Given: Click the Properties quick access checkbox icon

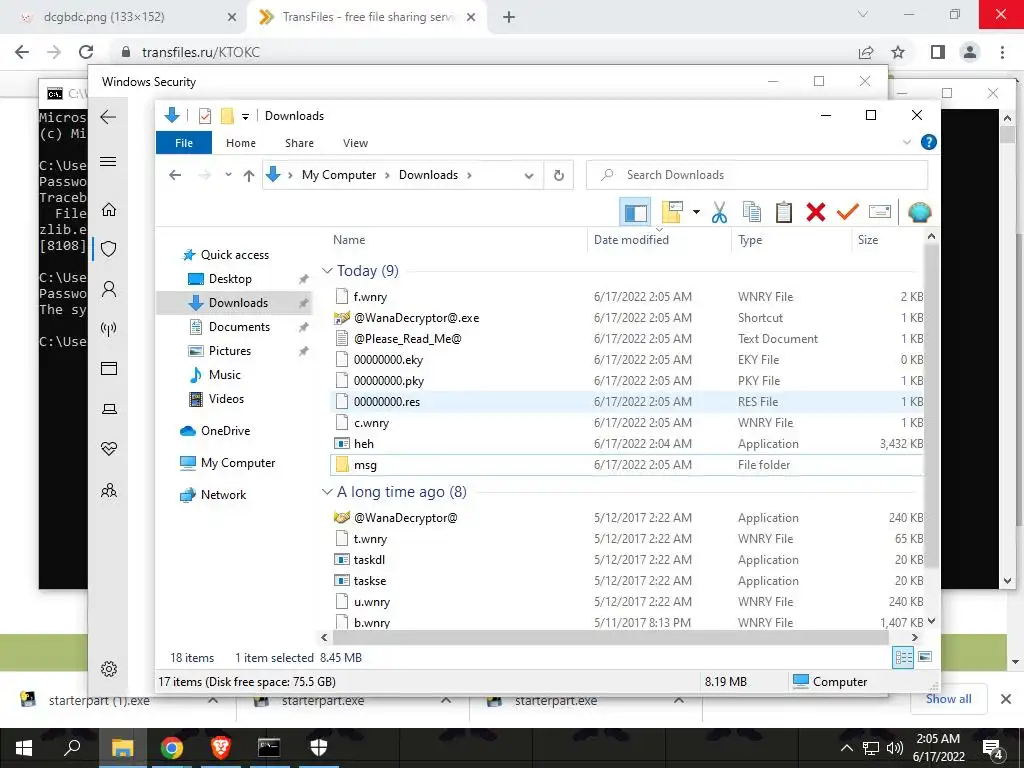Looking at the screenshot, I should pyautogui.click(x=204, y=116).
